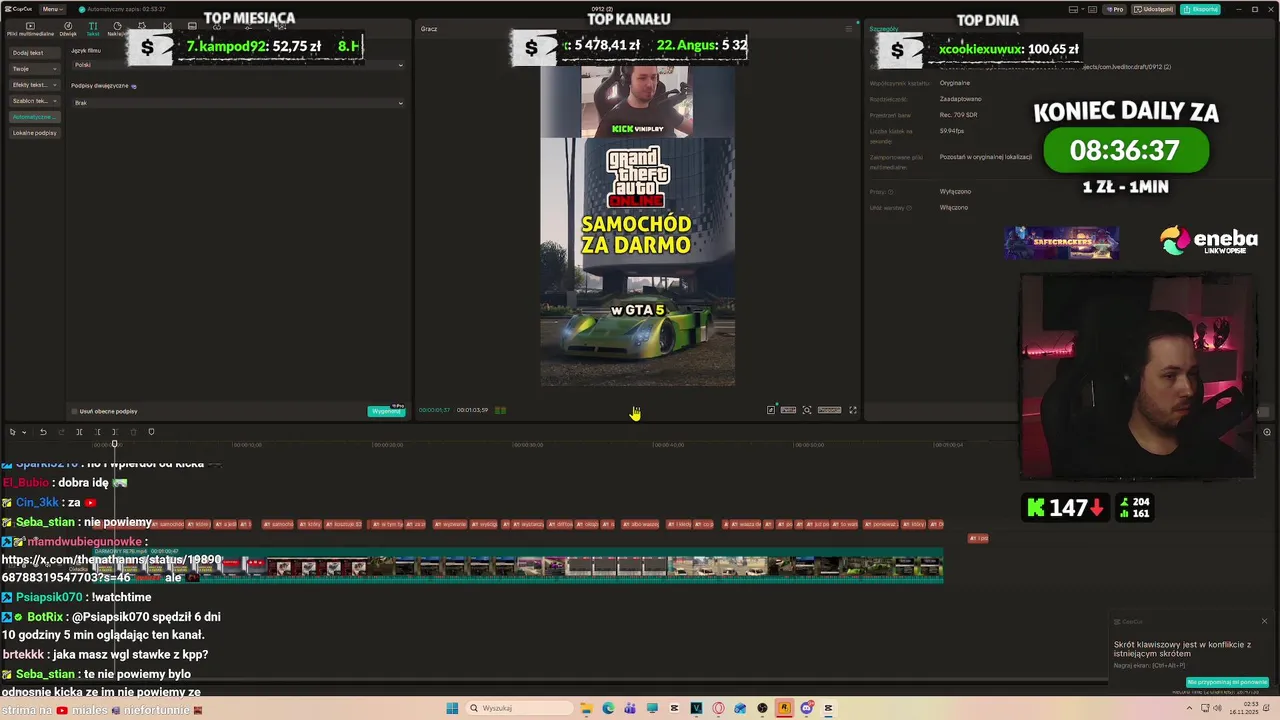Tick Usuń obecne podpisy checkbox

pyautogui.click(x=74, y=411)
